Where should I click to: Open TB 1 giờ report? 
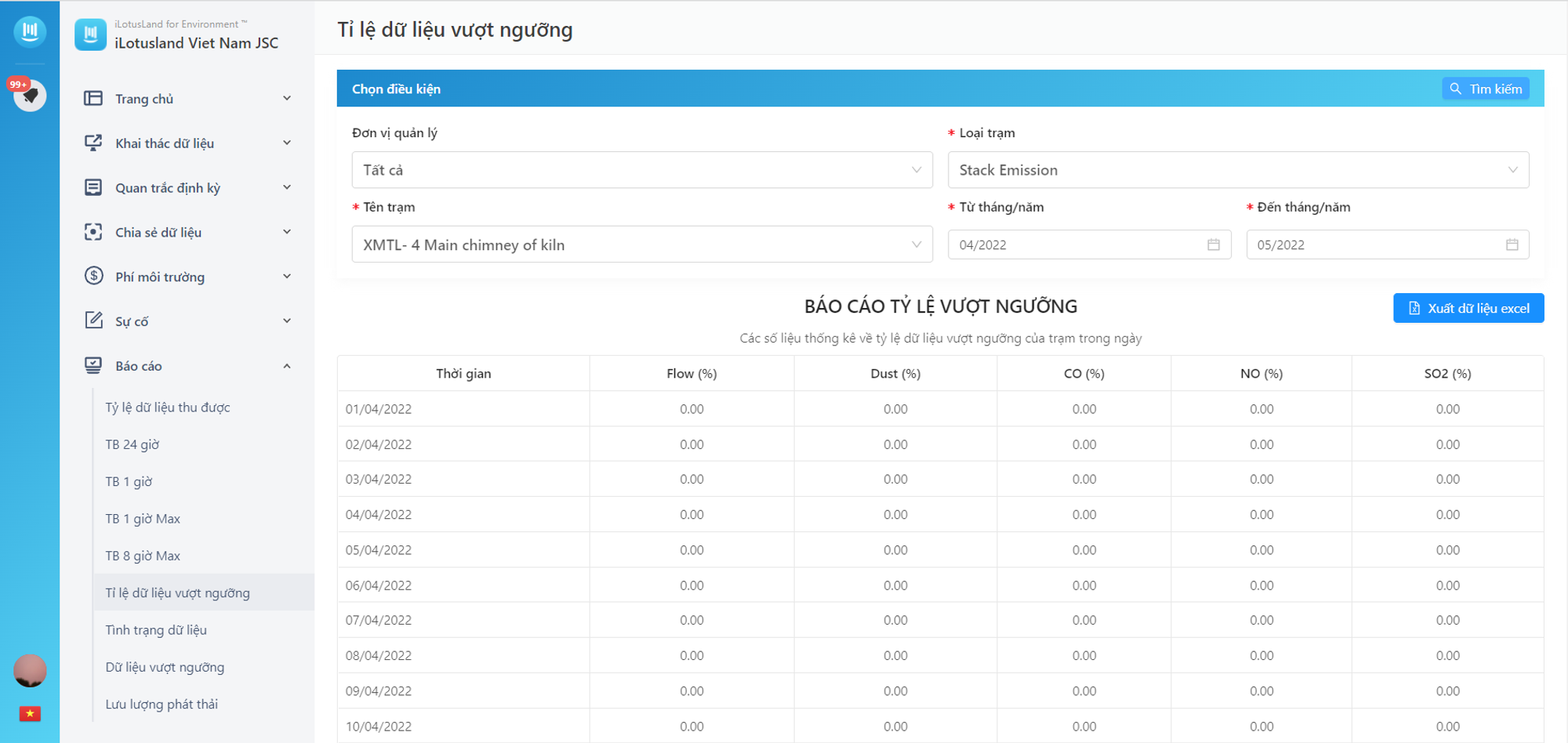coord(129,481)
